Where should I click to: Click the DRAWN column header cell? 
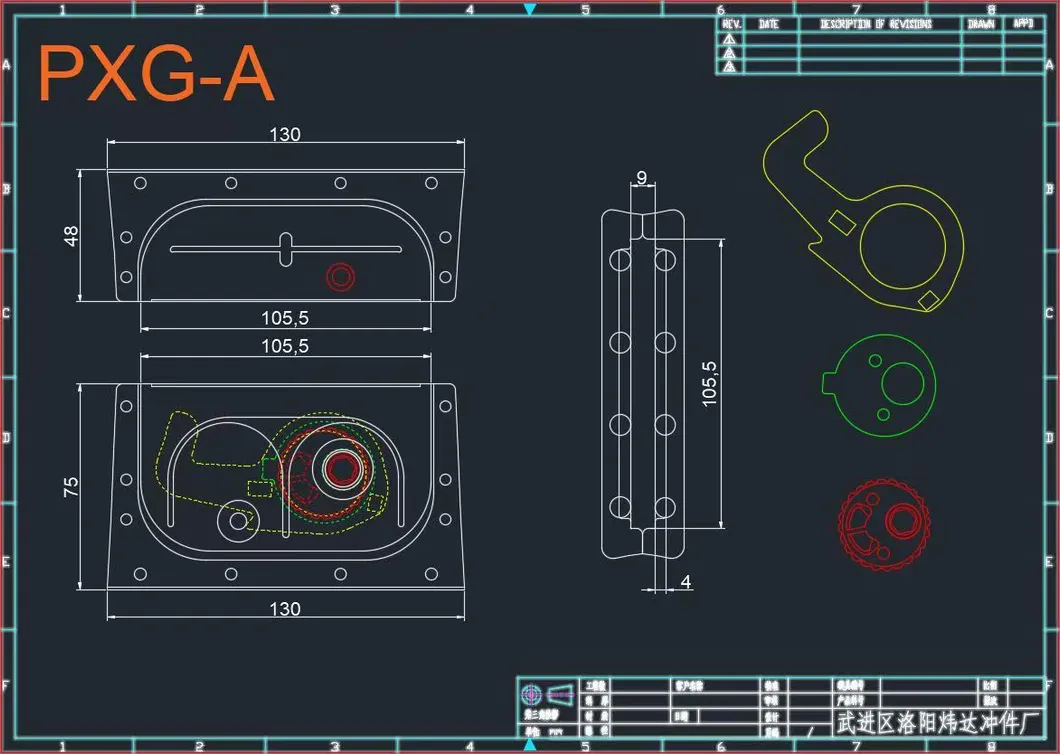pyautogui.click(x=981, y=24)
